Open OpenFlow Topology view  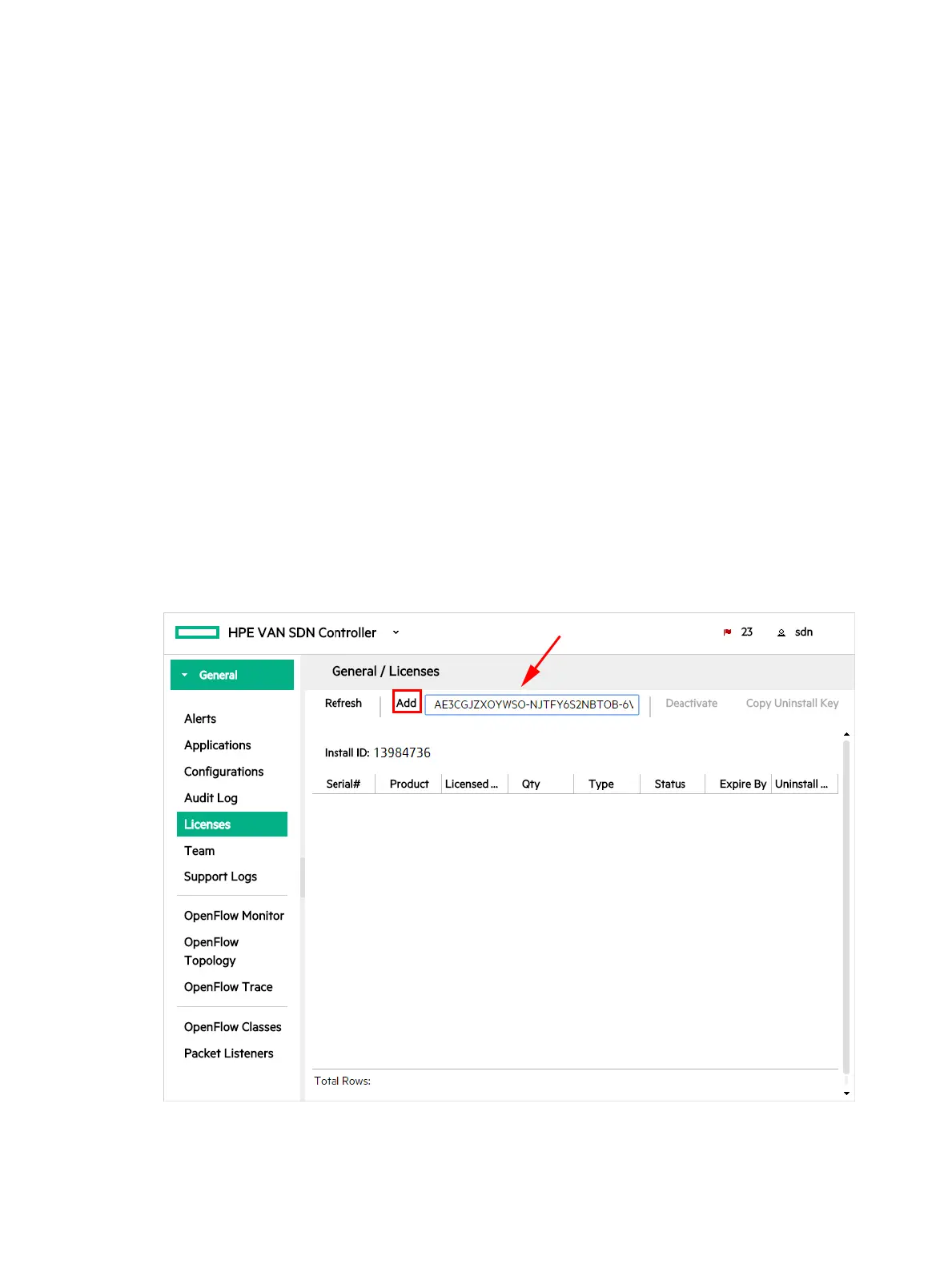click(x=211, y=951)
